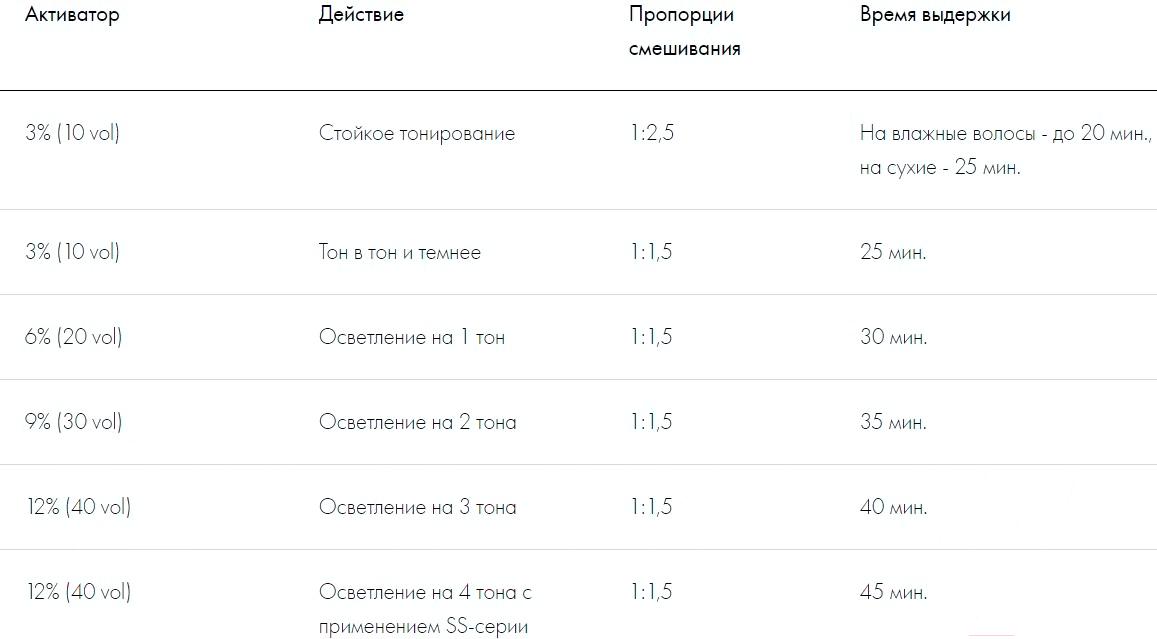The height and width of the screenshot is (639, 1157).
Task: Click 12% (40 vol) in the "45 мин." row
Action: [79, 592]
